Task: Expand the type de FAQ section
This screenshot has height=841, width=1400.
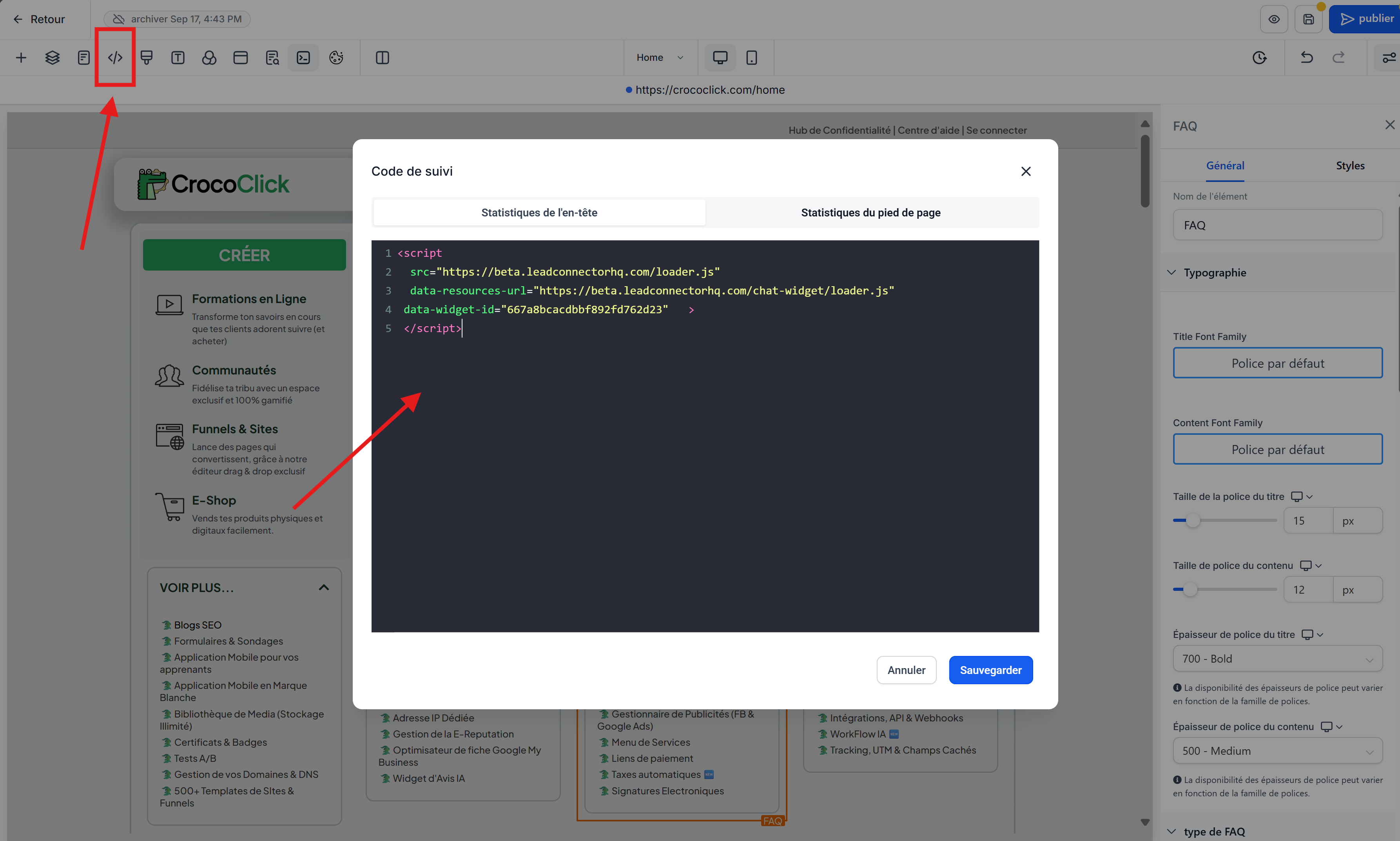Action: tap(1171, 831)
